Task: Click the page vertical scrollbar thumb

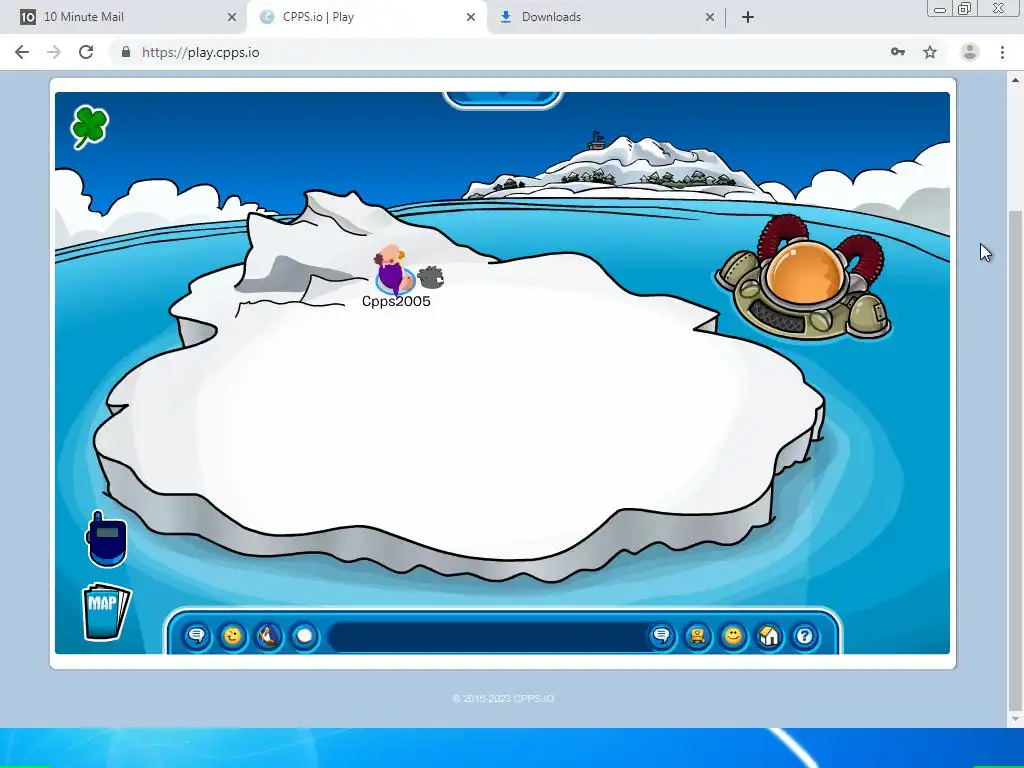Action: [1016, 460]
